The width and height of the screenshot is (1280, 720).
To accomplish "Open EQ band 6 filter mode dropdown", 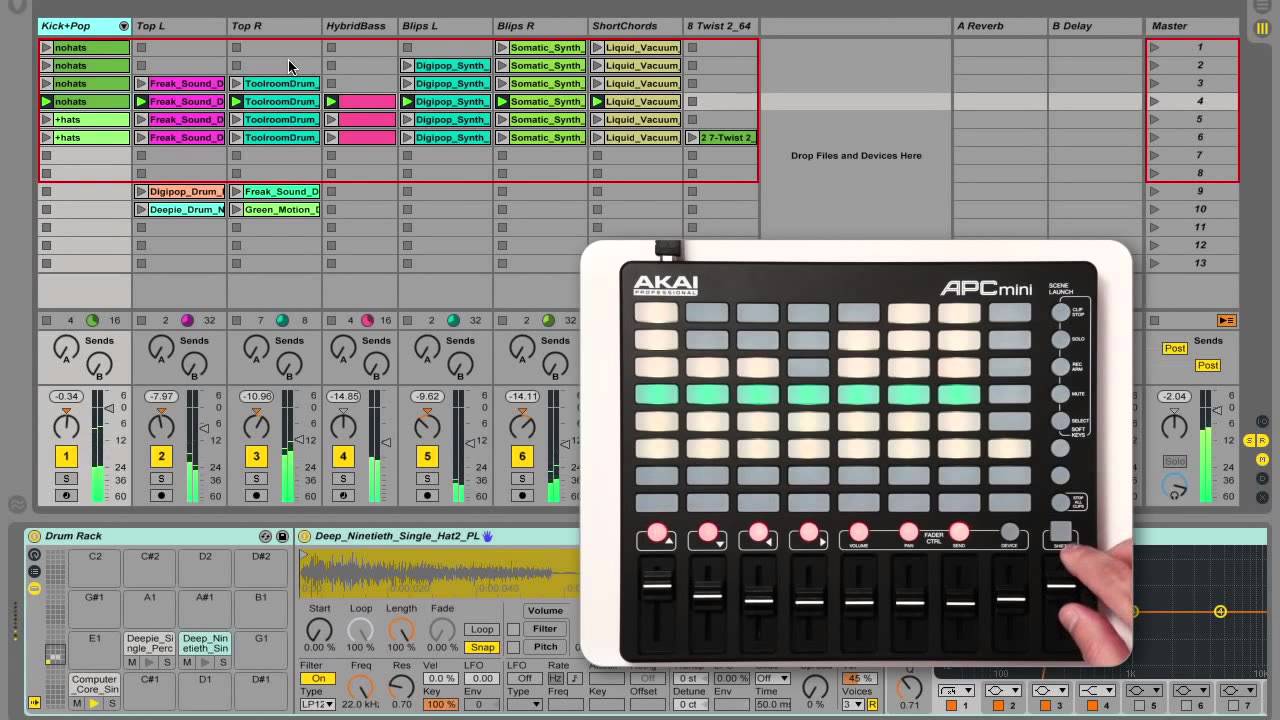I will coord(1193,691).
